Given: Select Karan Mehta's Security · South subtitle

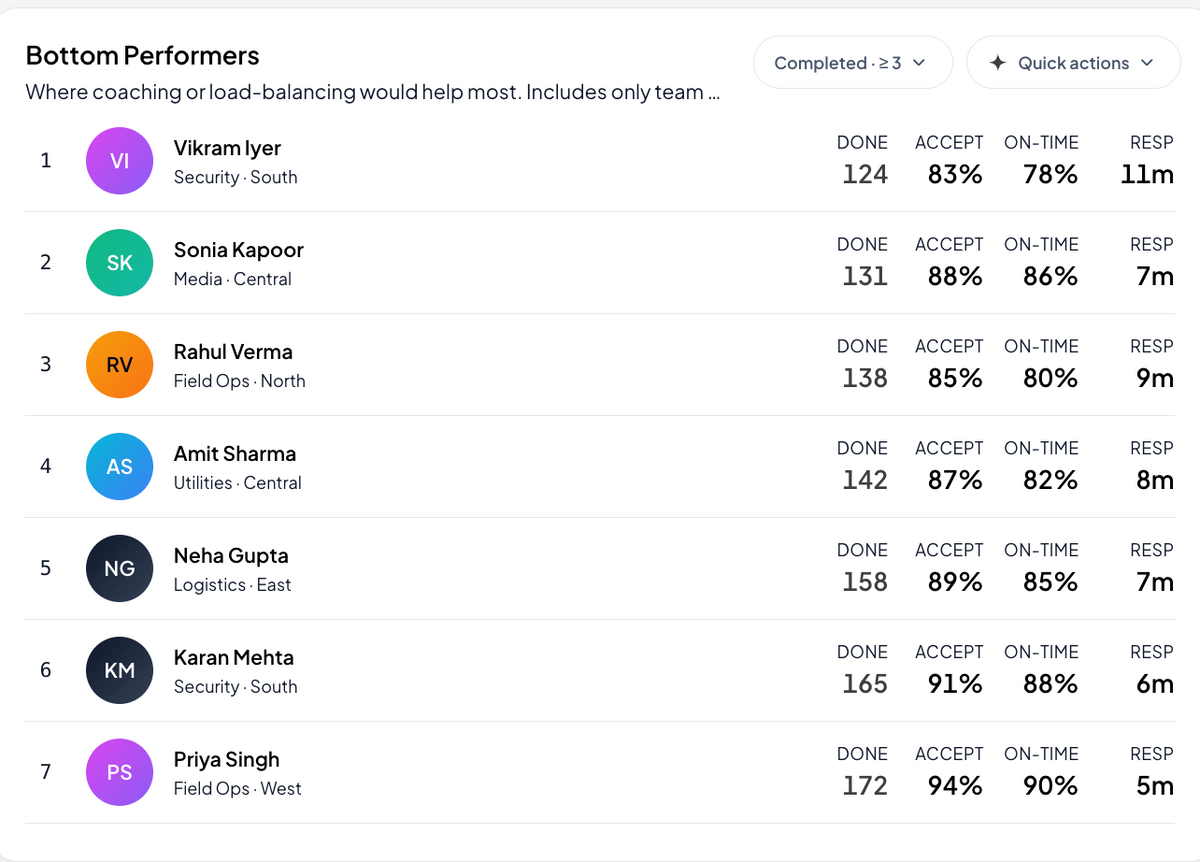Looking at the screenshot, I should click(x=235, y=687).
